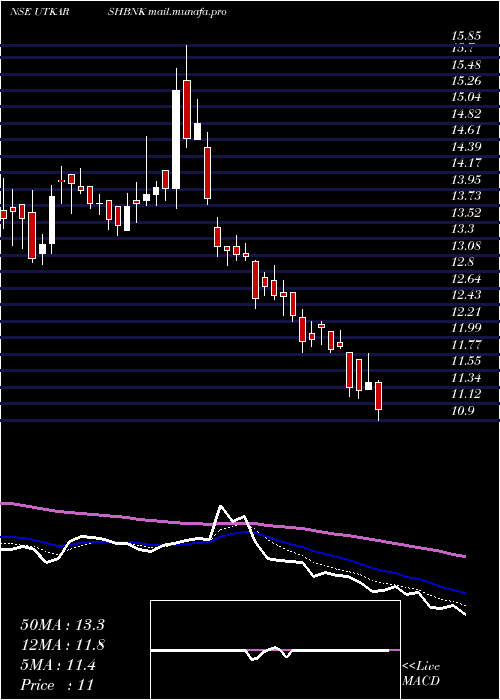Click the 11.34 price axis label
This screenshot has height=700, width=500.
[x=466, y=378]
